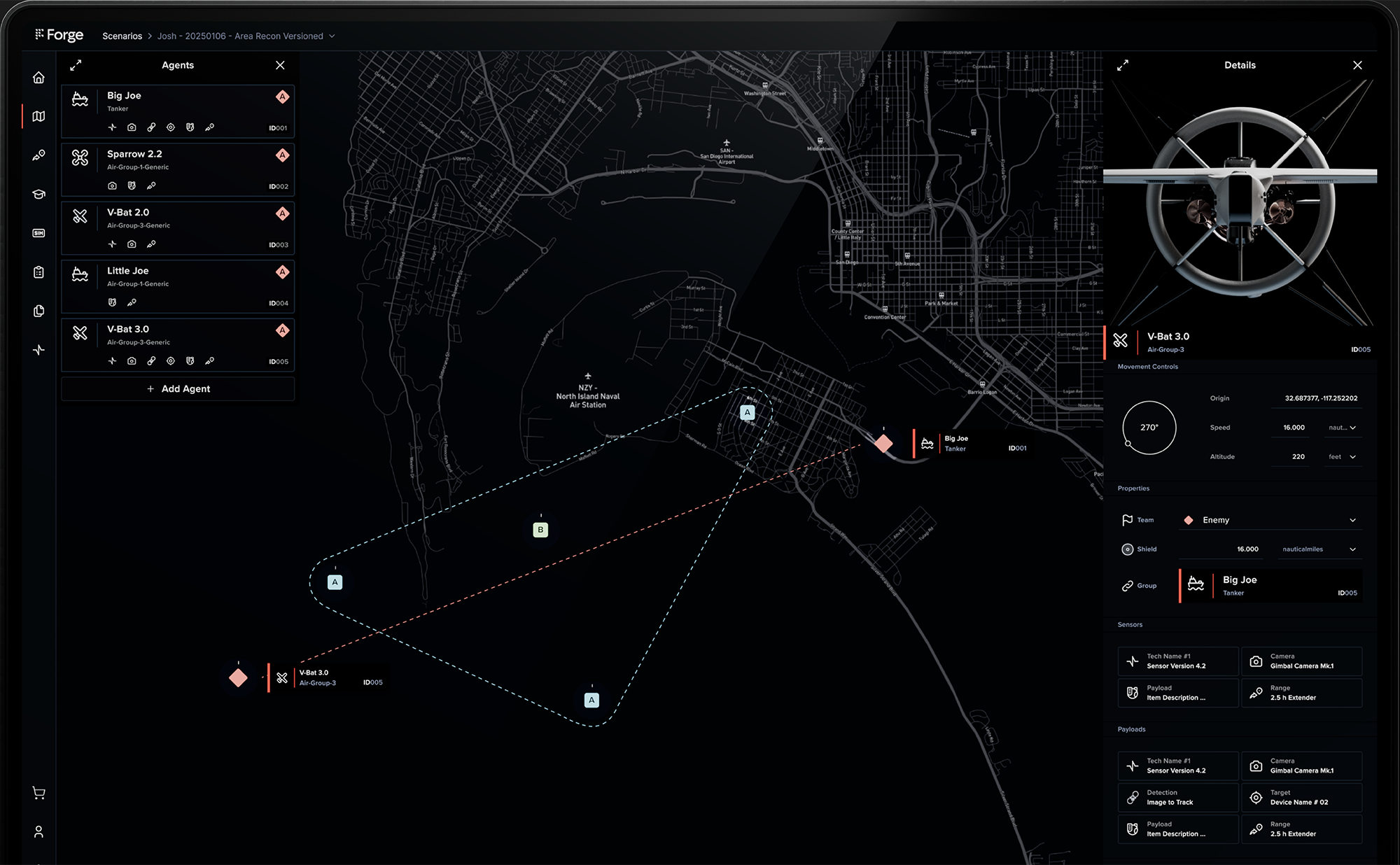The height and width of the screenshot is (865, 1400).
Task: Click the Home icon in left sidebar
Action: pos(38,78)
